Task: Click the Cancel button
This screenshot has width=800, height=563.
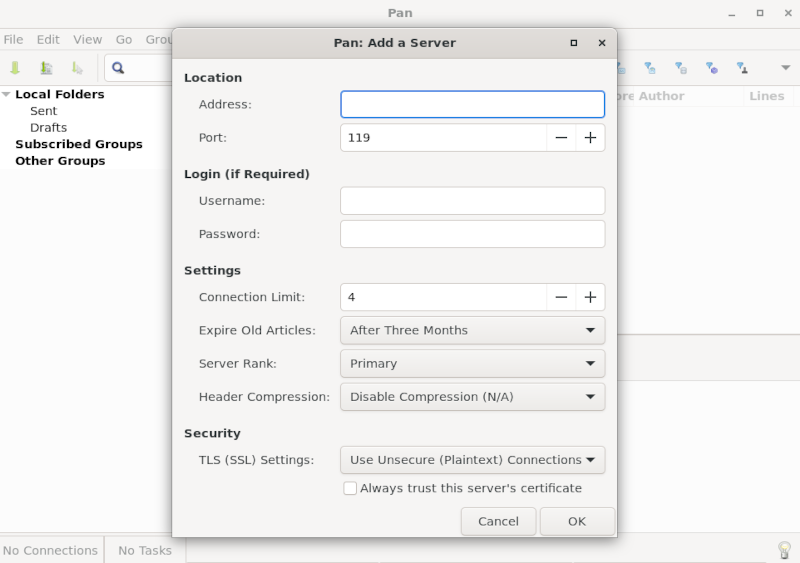Action: [498, 521]
